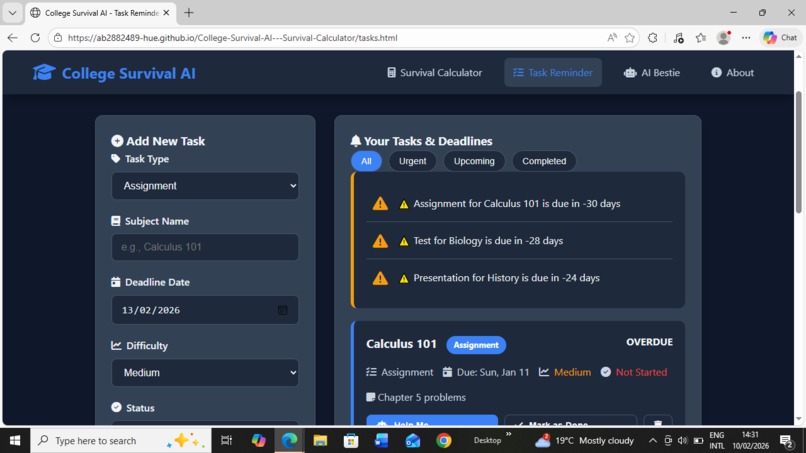Click 'Test for Biology is due' alert text
Viewport: 806px width, 453px height.
(x=488, y=241)
